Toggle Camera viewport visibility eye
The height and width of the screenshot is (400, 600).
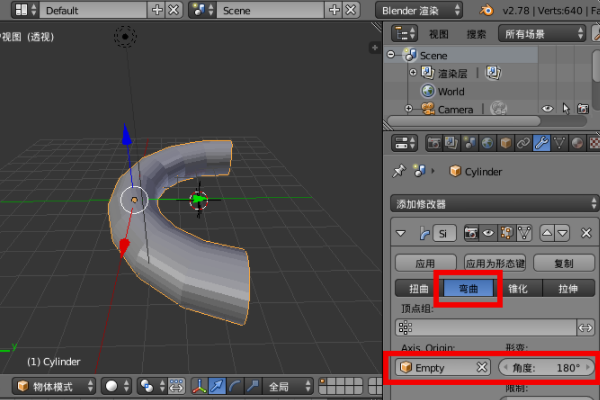(x=548, y=109)
